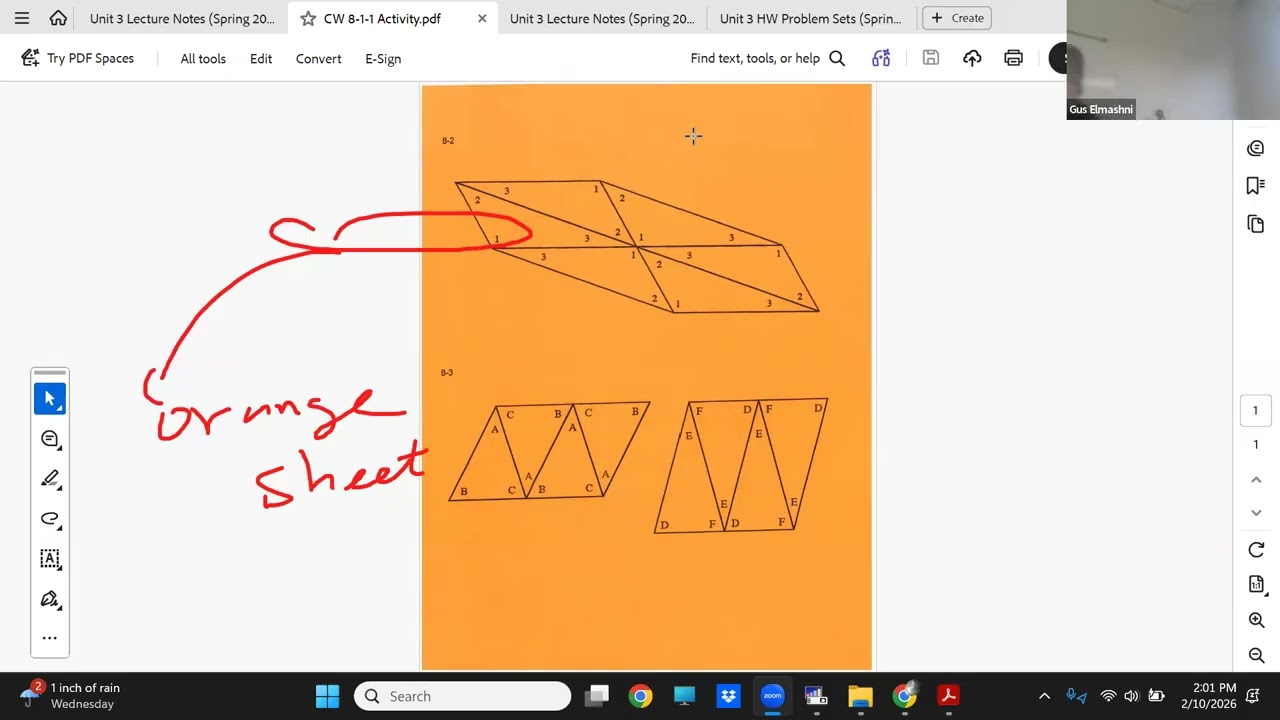Click the orange PDF page
The image size is (1280, 720).
point(647,377)
